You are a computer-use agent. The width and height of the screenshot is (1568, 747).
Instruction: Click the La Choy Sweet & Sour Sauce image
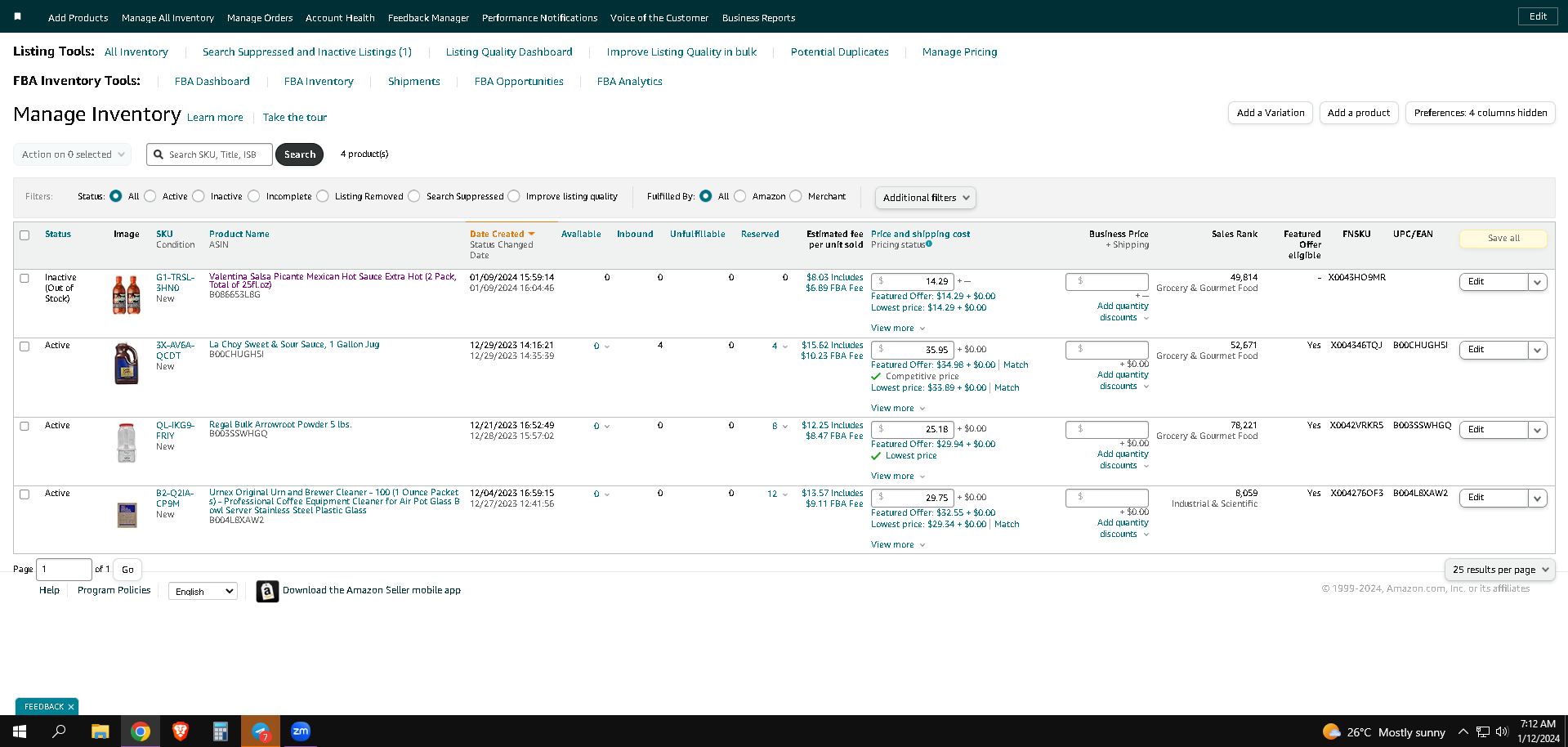(126, 364)
